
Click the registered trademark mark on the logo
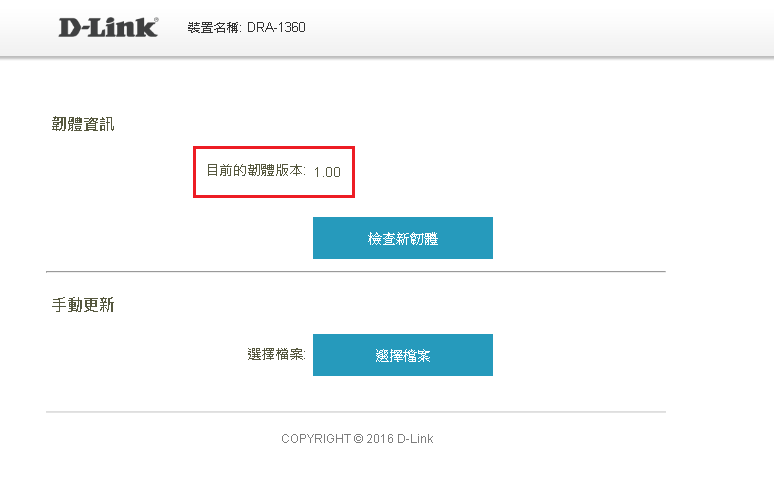click(155, 19)
